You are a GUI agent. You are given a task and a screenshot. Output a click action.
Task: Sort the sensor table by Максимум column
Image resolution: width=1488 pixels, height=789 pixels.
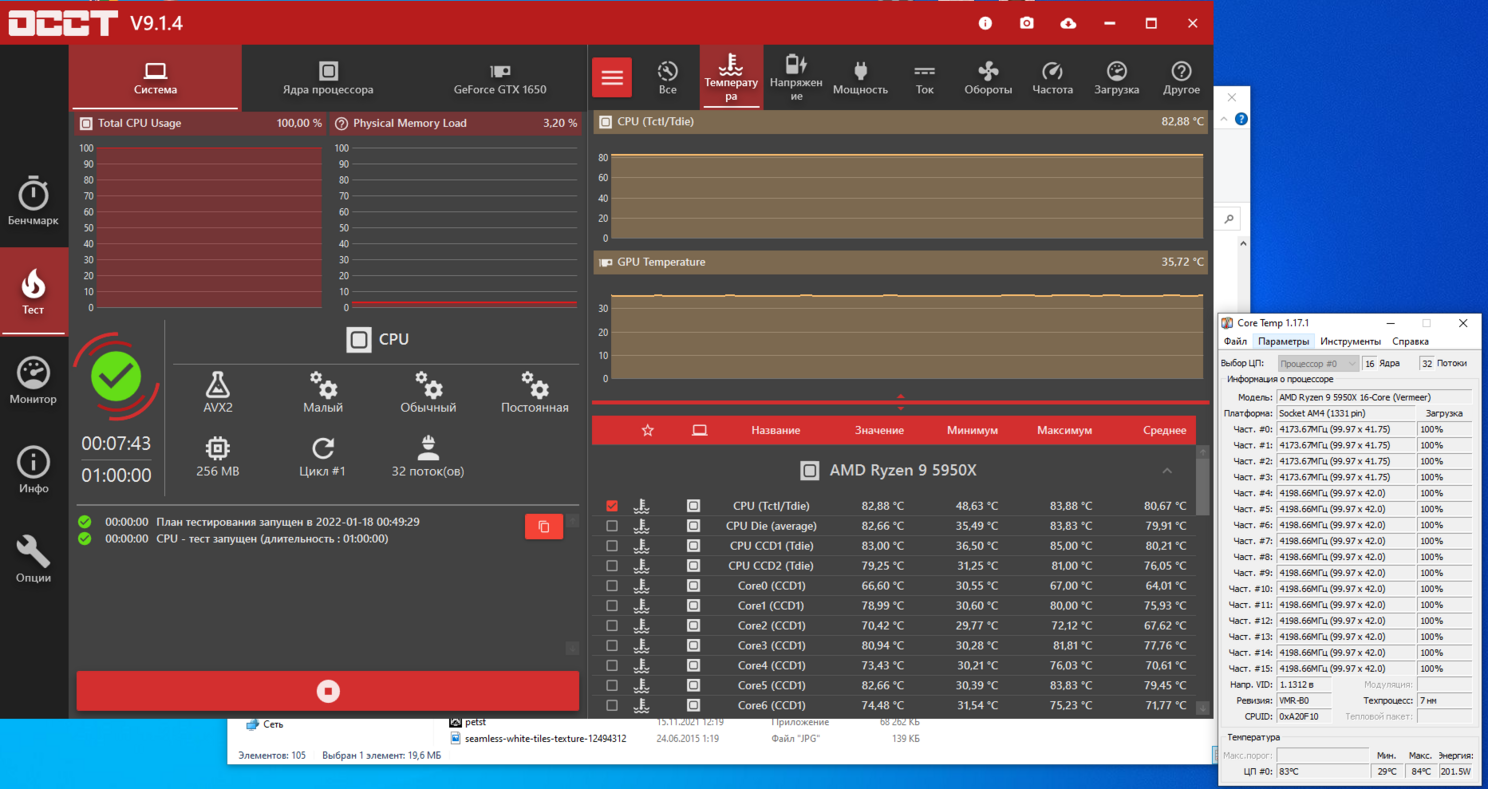point(1064,430)
